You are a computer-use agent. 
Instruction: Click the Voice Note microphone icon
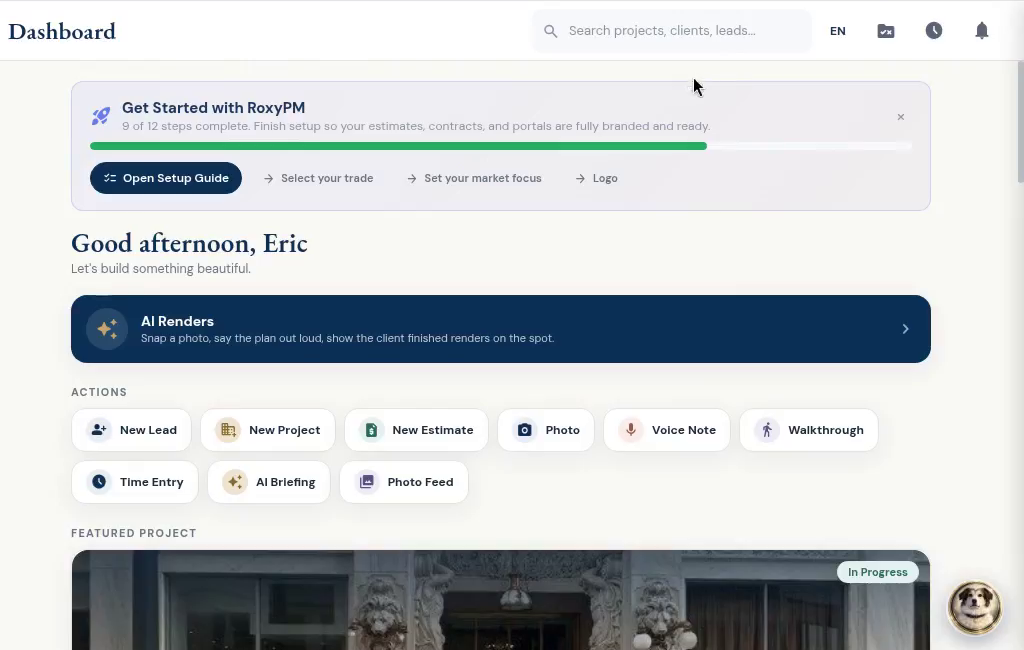(x=631, y=430)
